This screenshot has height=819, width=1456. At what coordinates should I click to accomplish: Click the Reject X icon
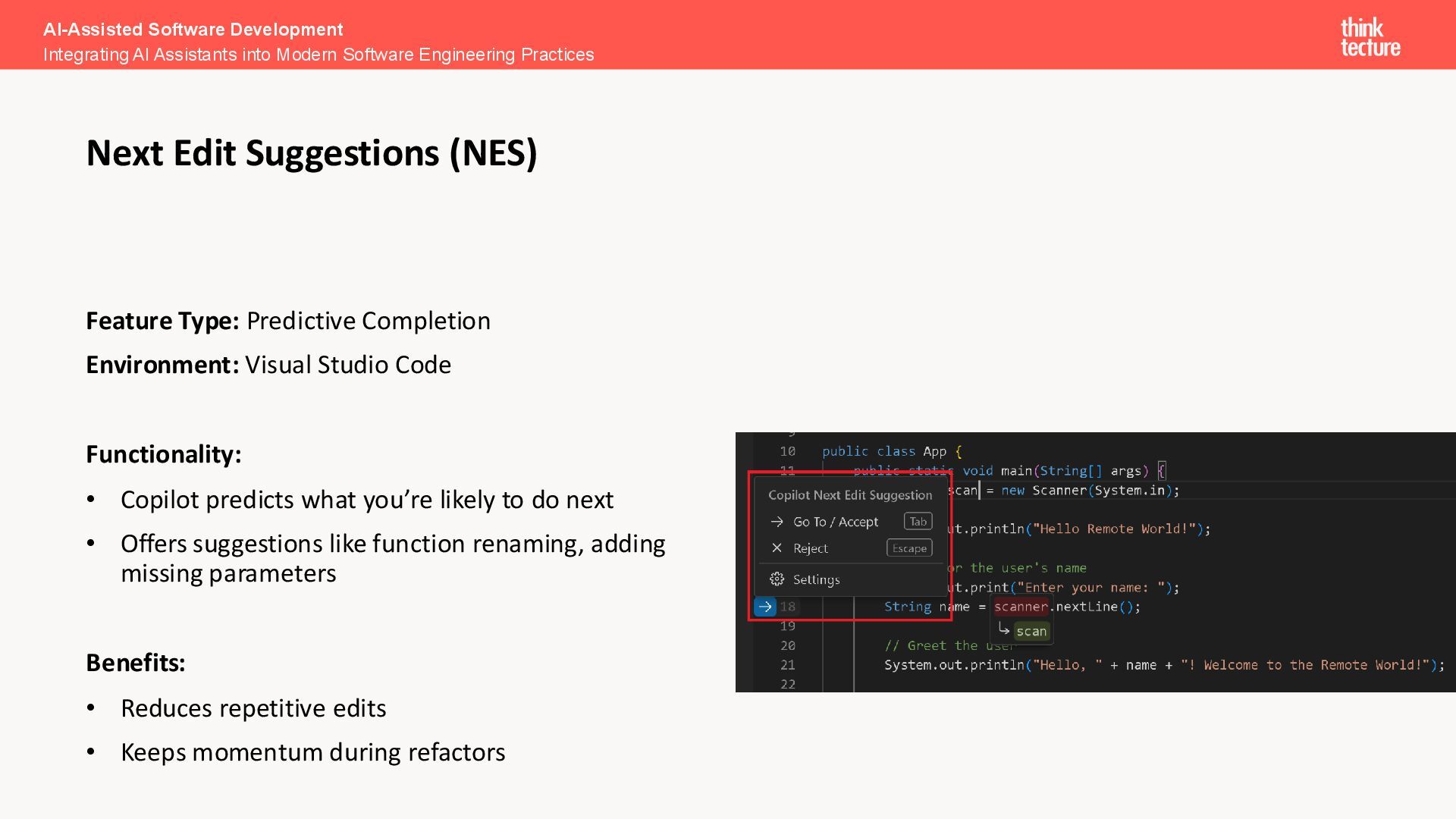[x=777, y=548]
